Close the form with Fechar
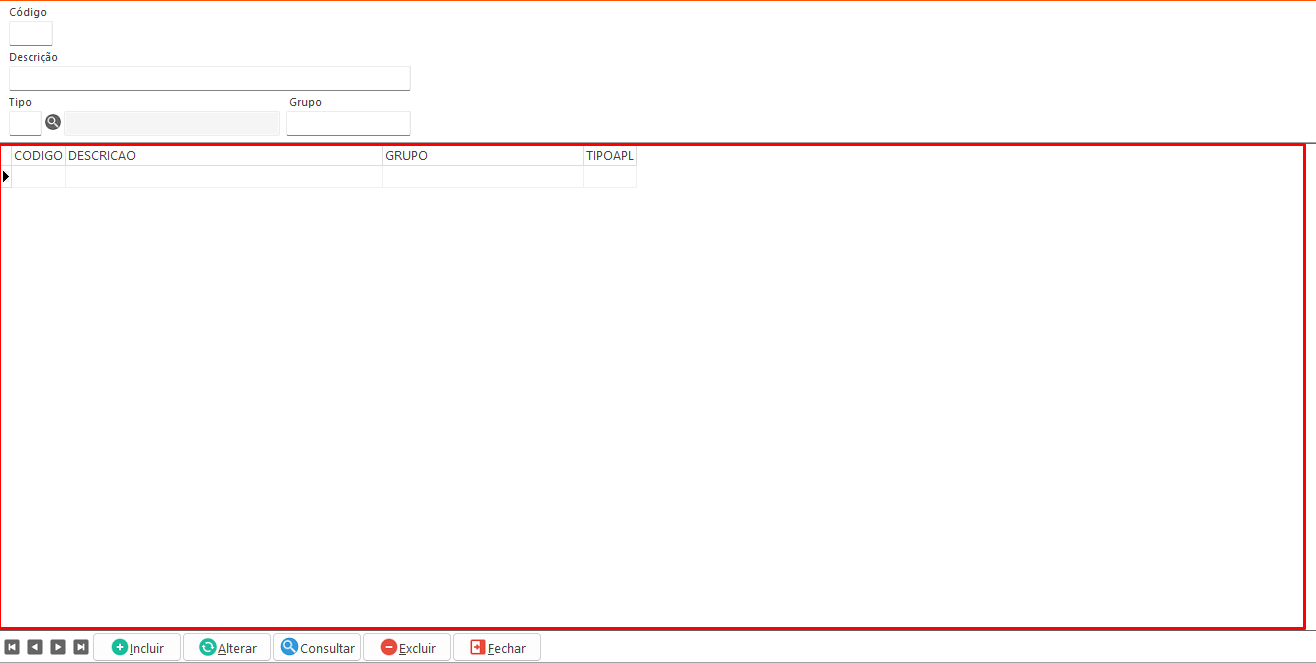Viewport: 1316px width, 663px height. click(497, 647)
